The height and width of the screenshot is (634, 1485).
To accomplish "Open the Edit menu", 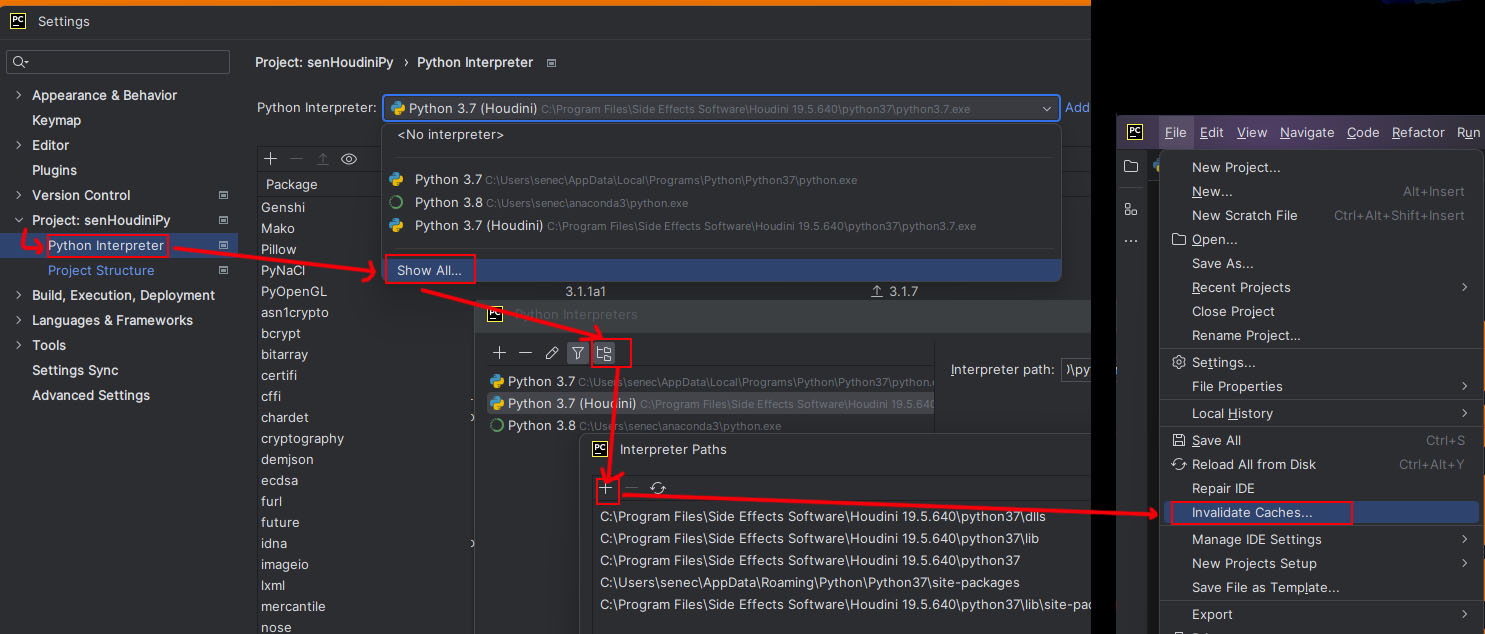I will click(1212, 132).
